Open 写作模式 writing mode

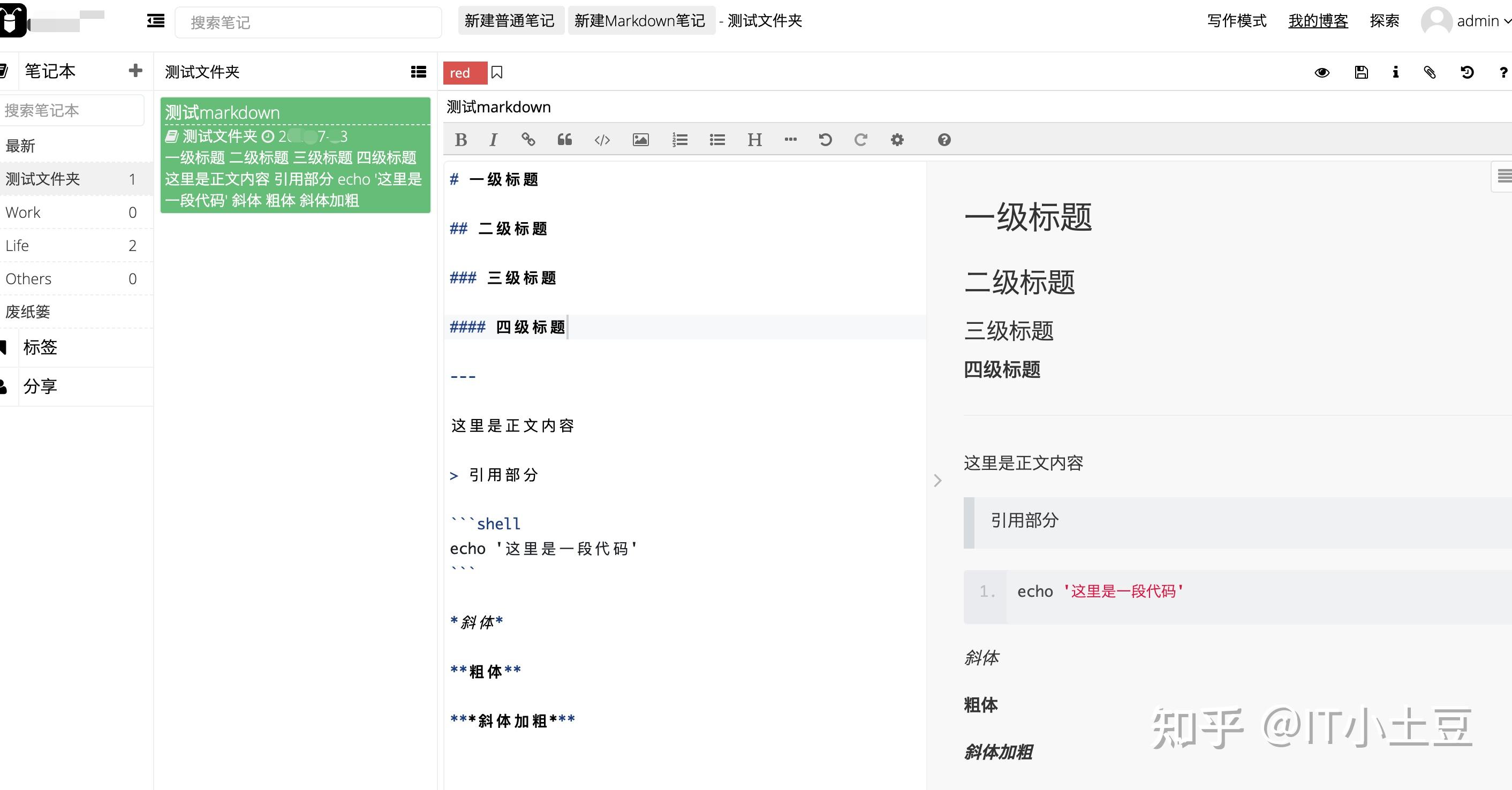click(x=1236, y=21)
